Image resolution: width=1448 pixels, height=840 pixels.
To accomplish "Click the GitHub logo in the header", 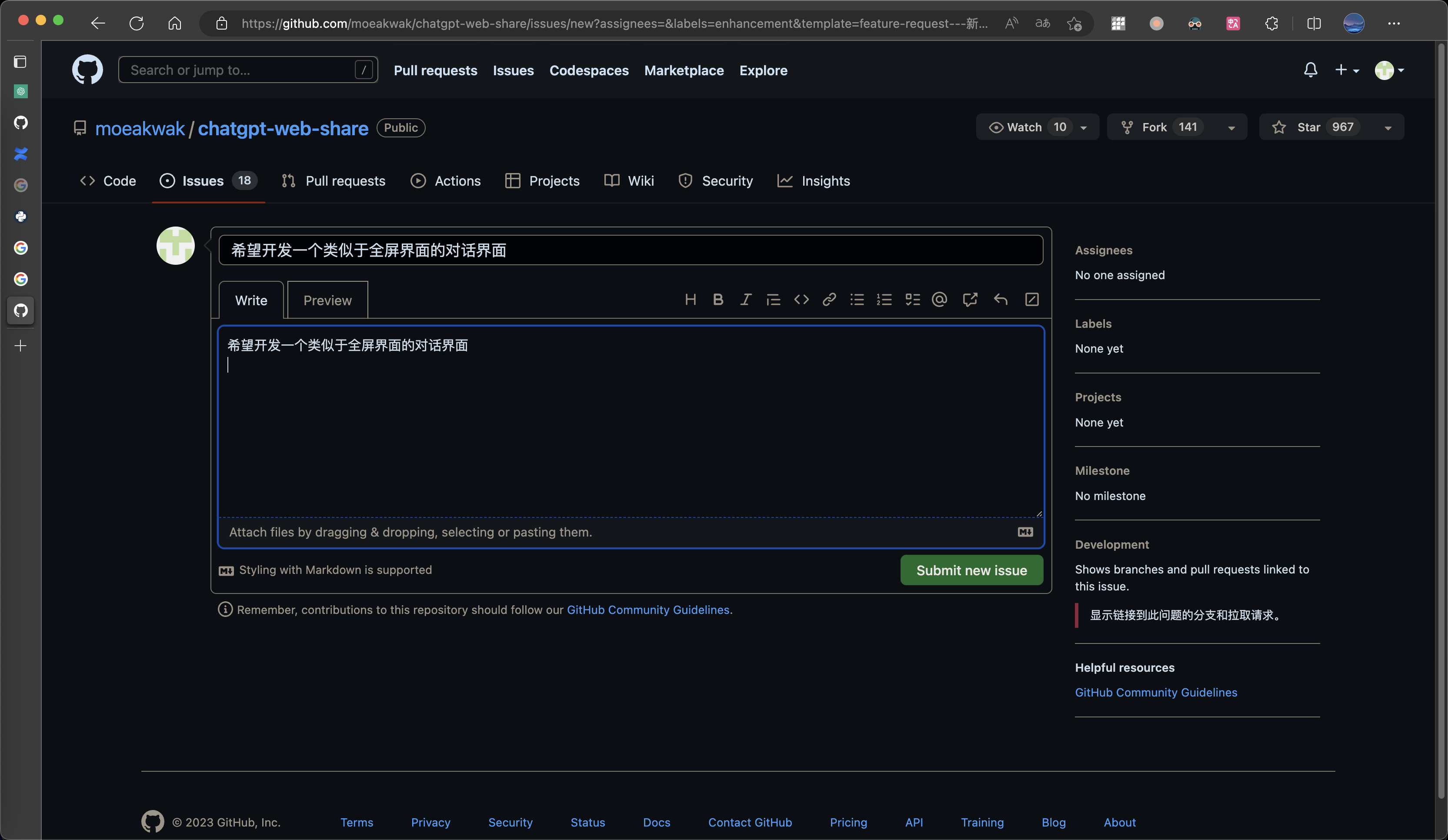I will tap(87, 70).
